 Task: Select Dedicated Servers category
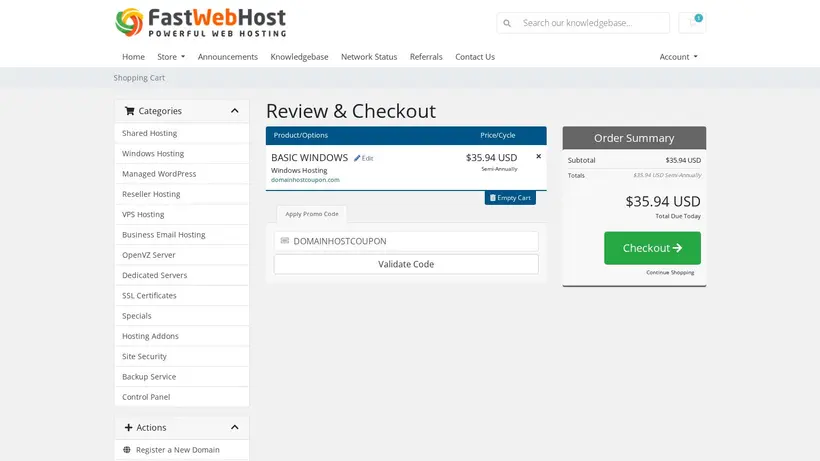pyautogui.click(x=181, y=275)
